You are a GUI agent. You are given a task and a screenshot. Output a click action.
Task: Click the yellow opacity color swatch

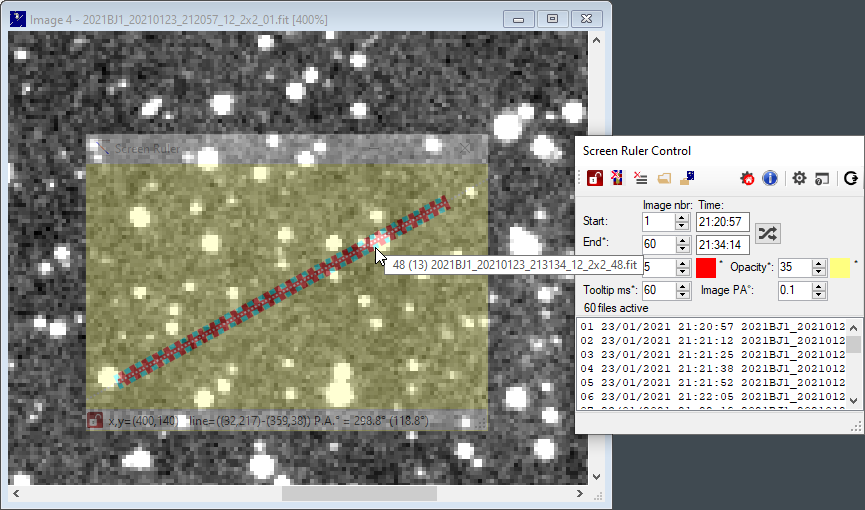(x=840, y=268)
